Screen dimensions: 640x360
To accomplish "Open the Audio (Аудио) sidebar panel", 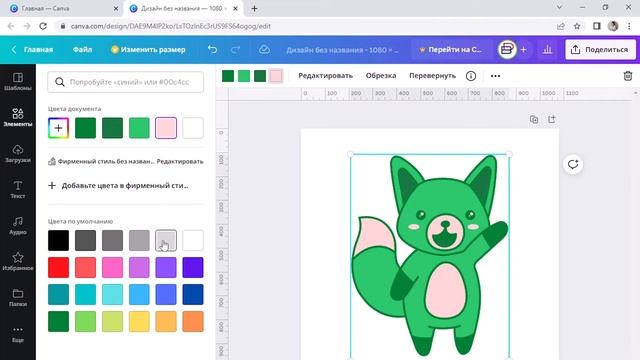I will tap(18, 226).
